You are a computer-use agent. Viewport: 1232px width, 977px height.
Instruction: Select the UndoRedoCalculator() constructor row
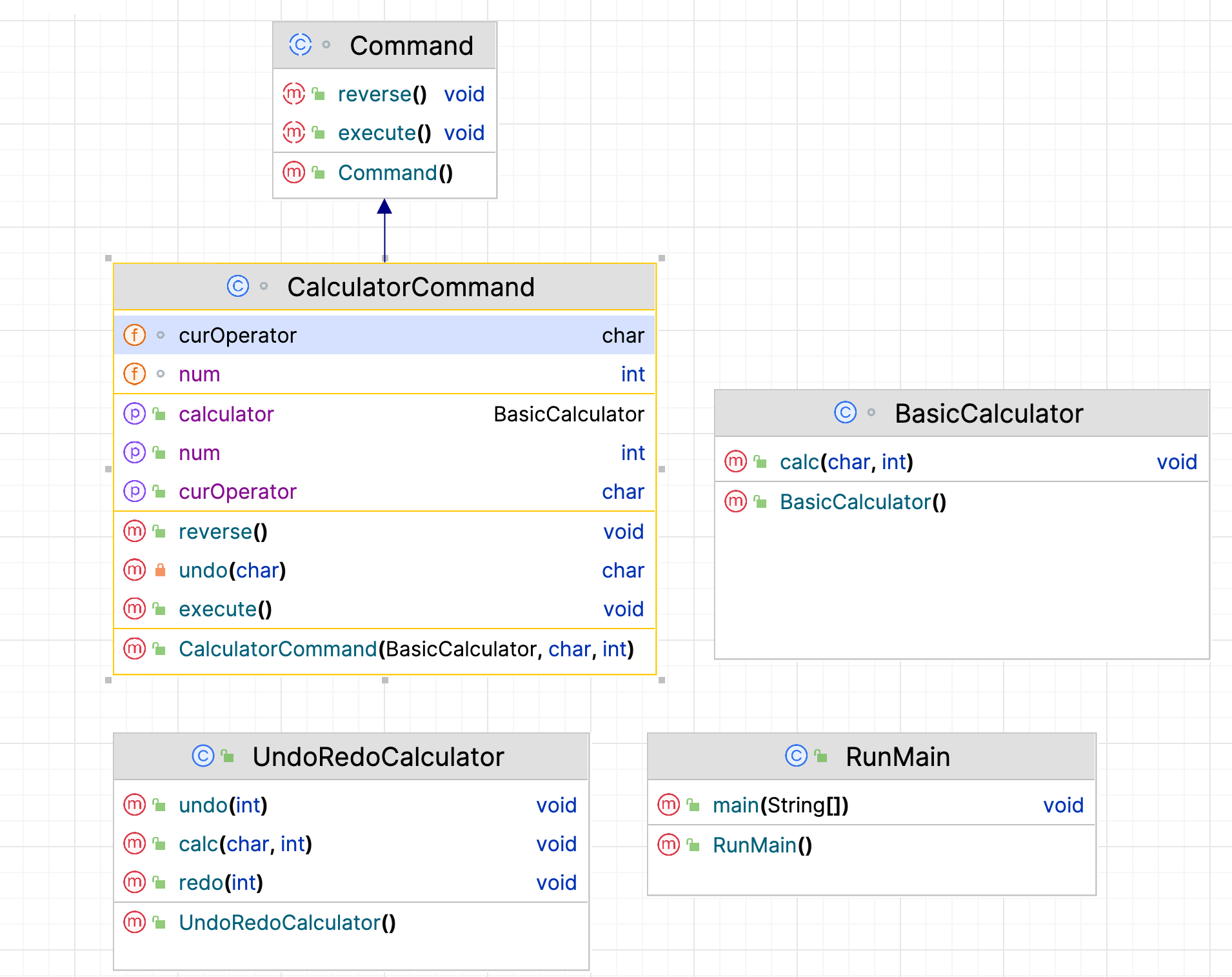pyautogui.click(x=351, y=922)
